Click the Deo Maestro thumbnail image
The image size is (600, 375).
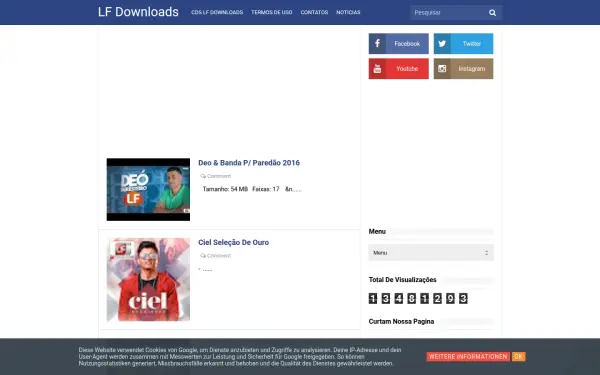(148, 189)
